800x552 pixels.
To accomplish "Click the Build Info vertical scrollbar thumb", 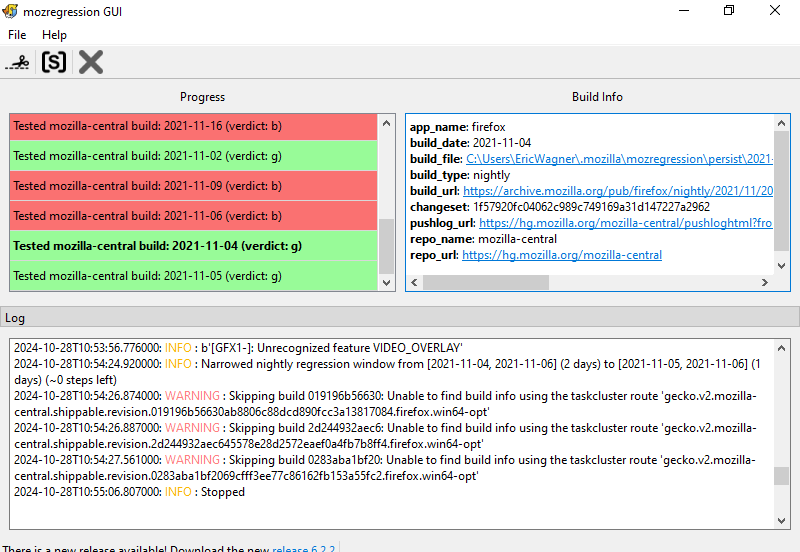I will coord(781,191).
